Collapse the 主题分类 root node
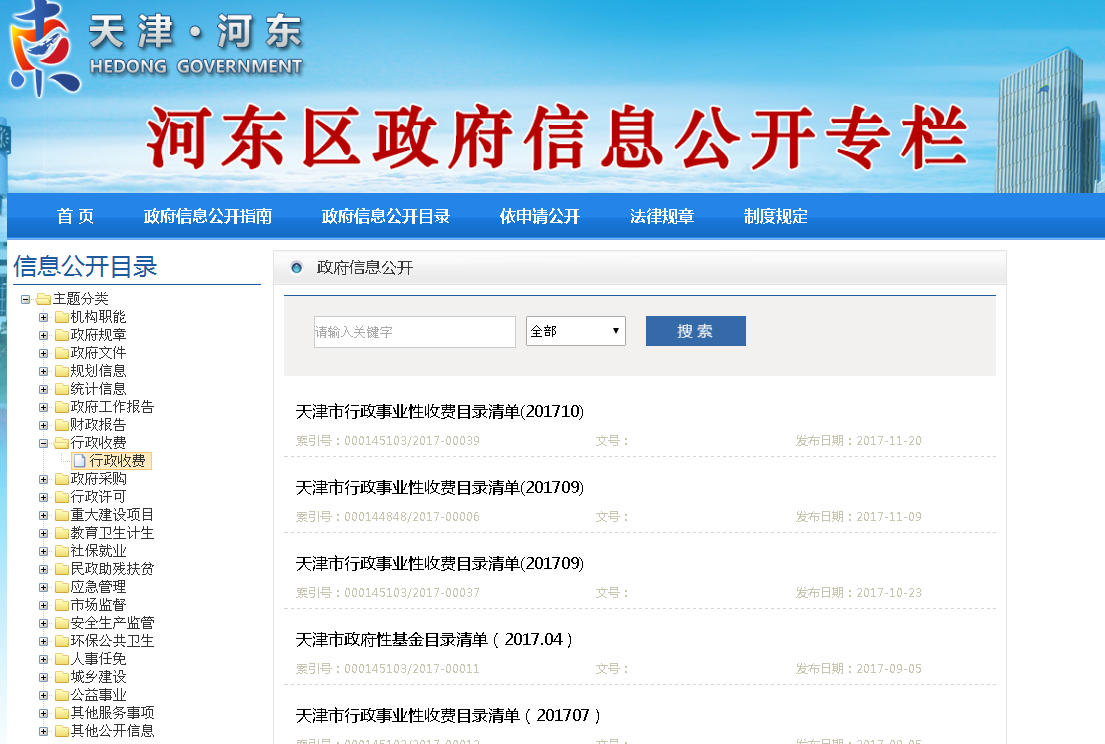The width and height of the screenshot is (1105, 744). [x=25, y=299]
